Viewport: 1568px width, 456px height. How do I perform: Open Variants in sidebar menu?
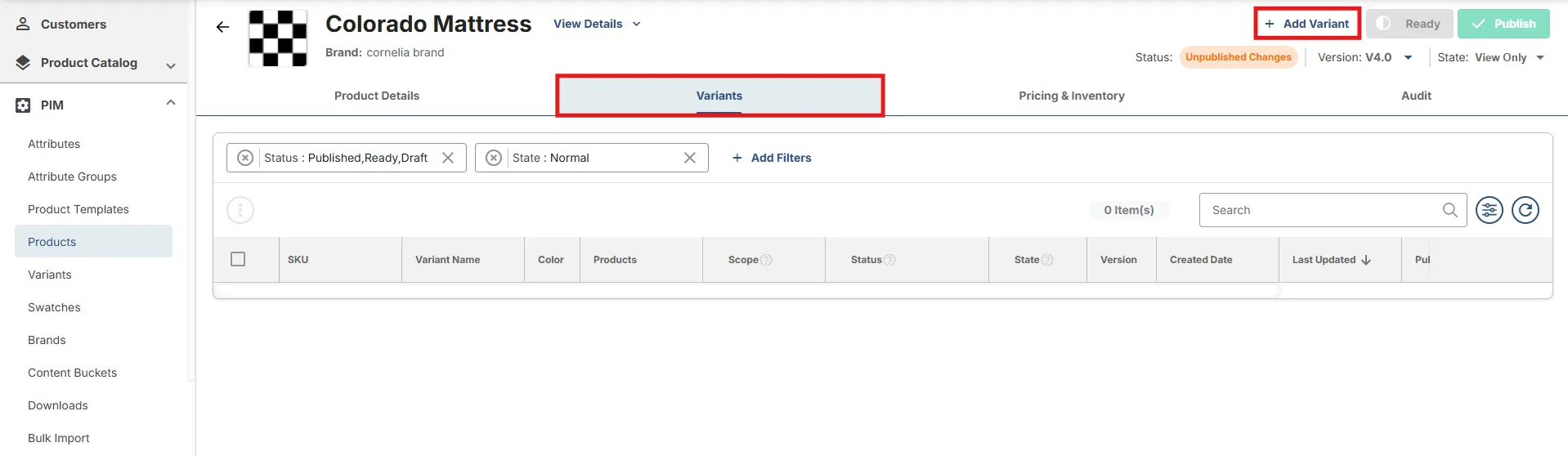click(x=50, y=275)
